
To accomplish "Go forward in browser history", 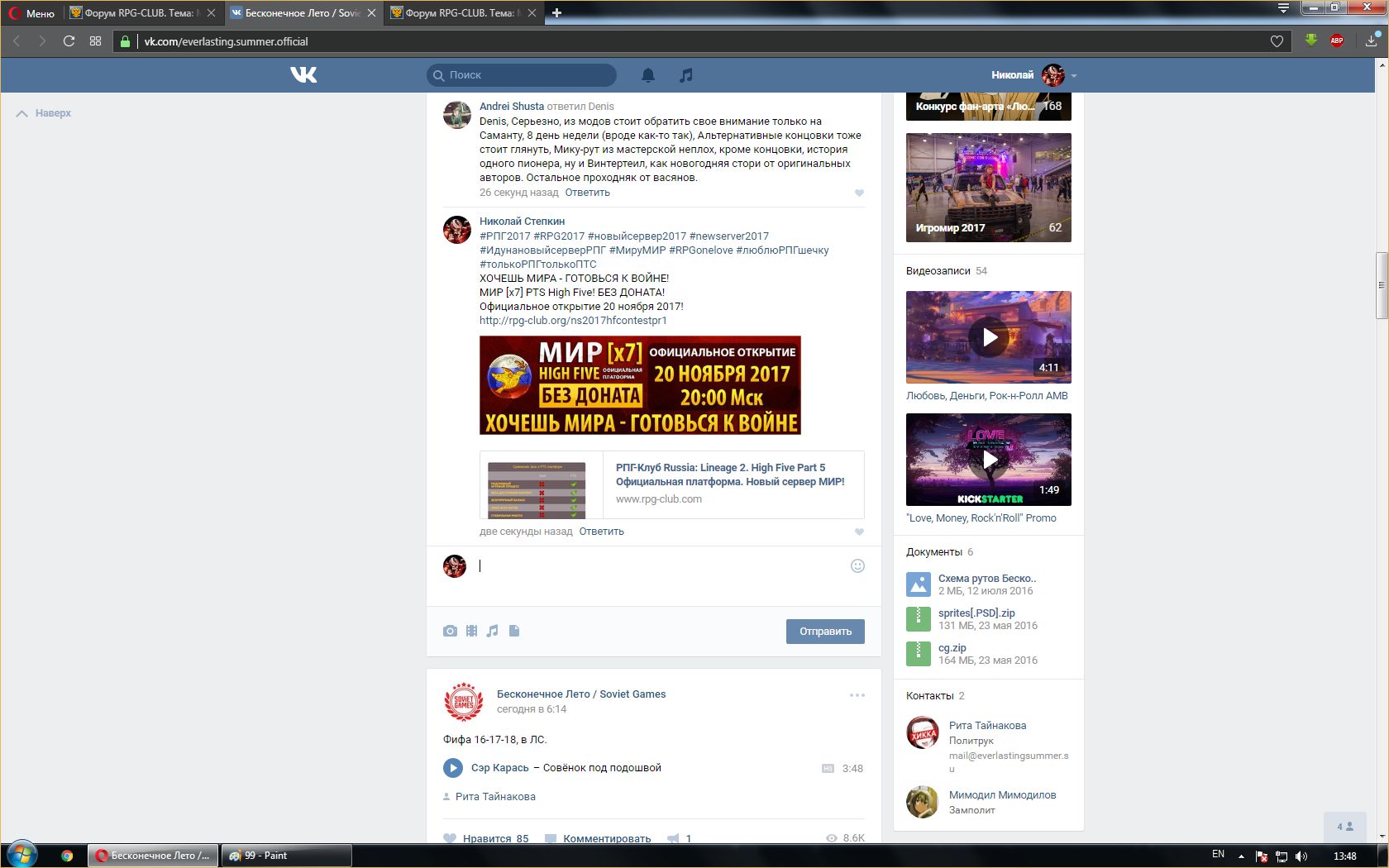I will click(42, 41).
